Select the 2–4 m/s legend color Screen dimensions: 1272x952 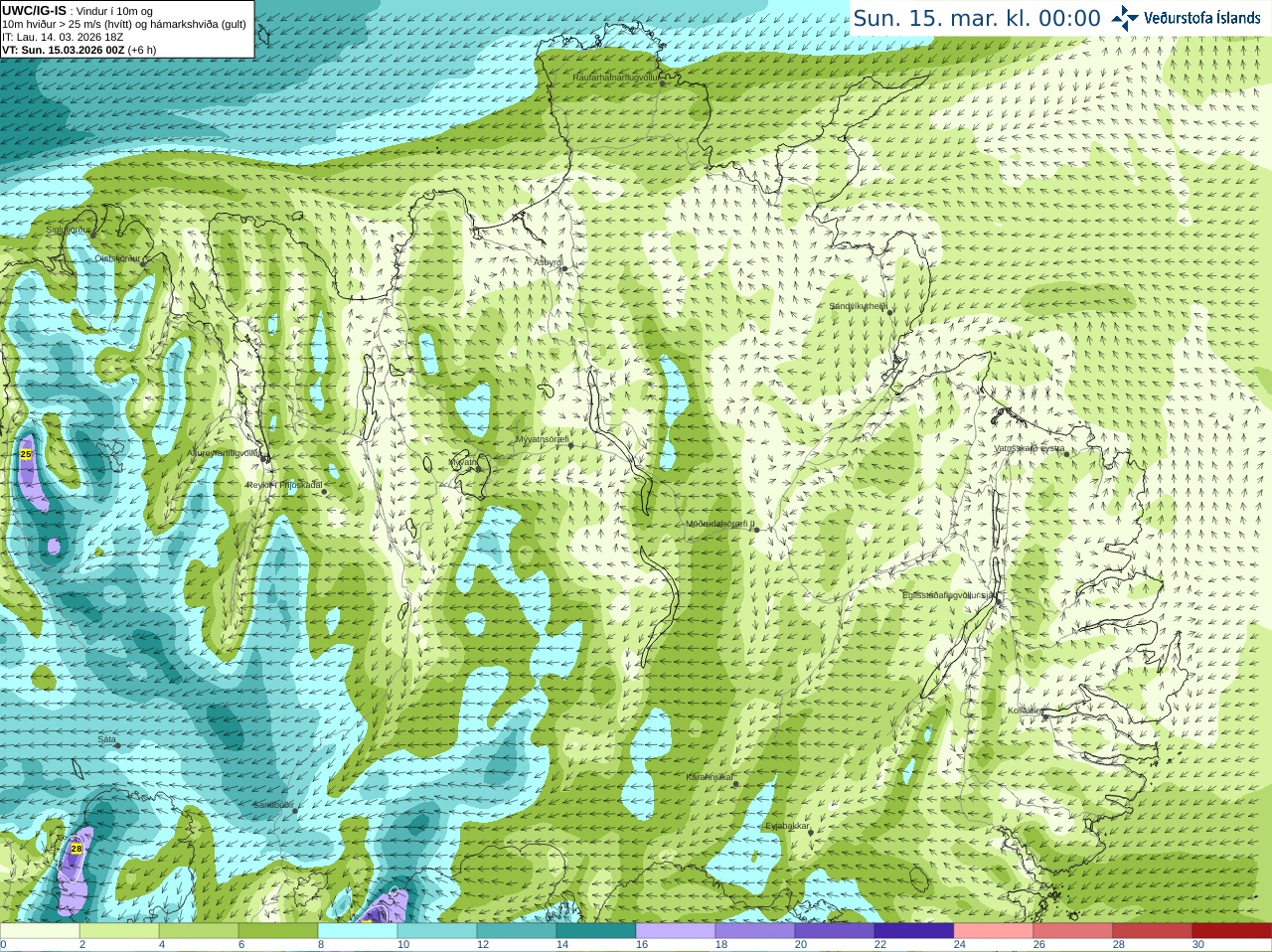119,931
